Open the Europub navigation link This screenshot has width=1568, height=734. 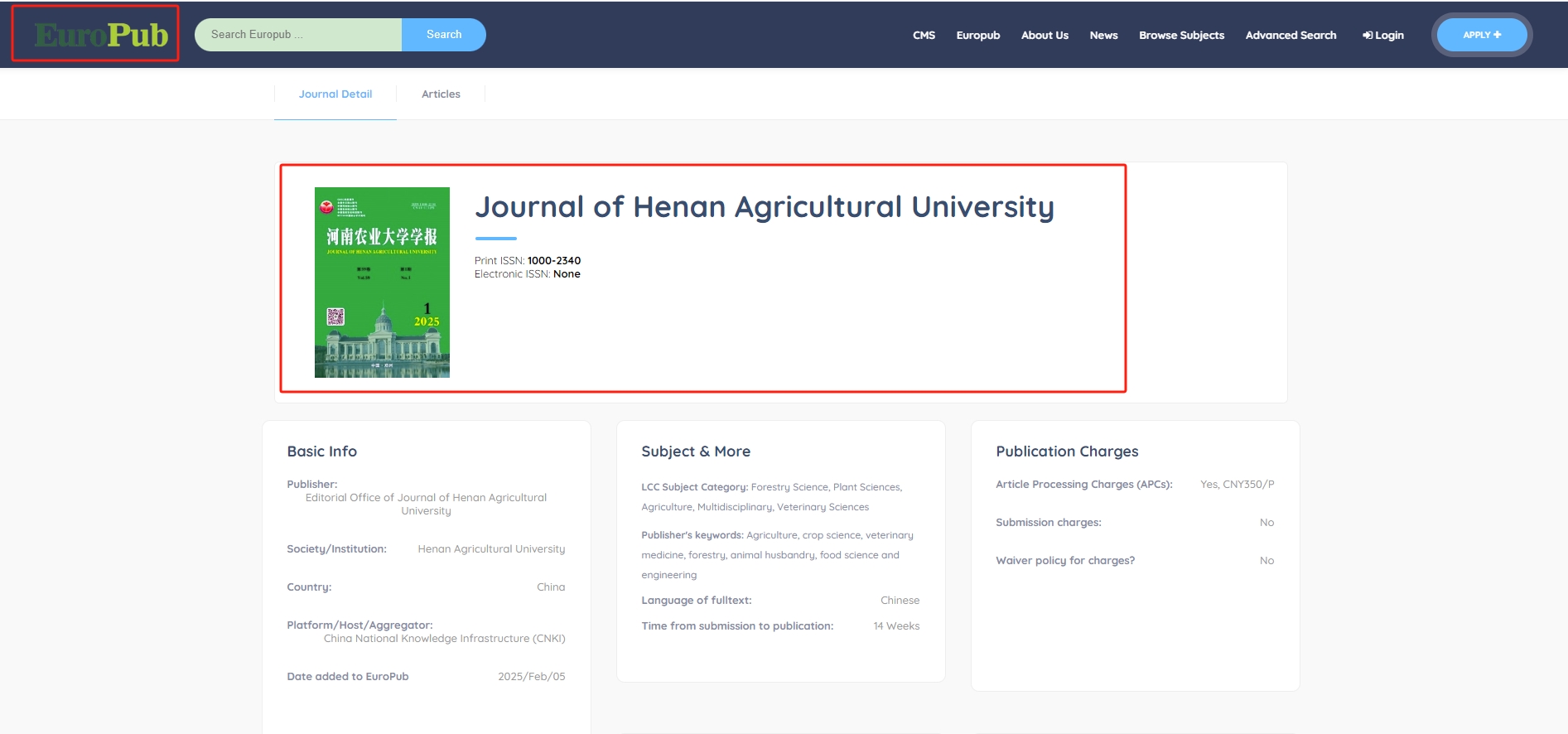tap(978, 35)
